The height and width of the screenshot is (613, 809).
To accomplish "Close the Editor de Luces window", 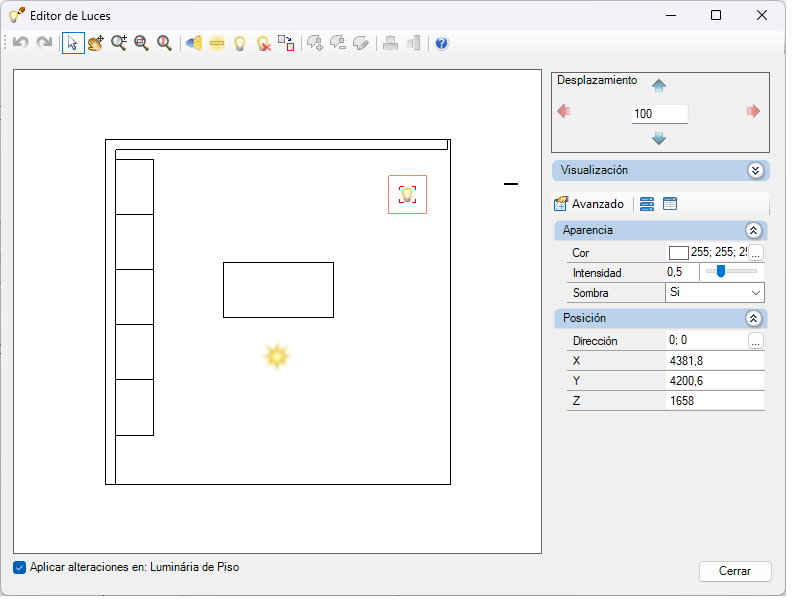I will point(762,15).
